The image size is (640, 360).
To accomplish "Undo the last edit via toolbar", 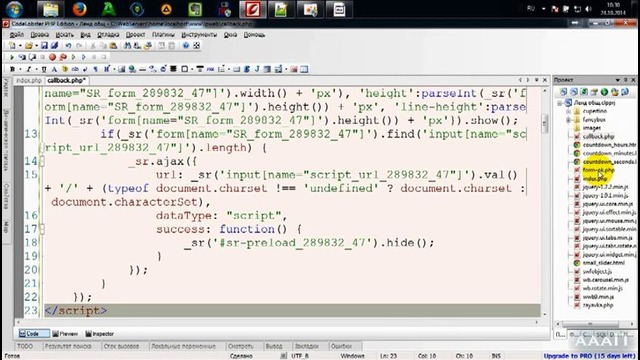I will (x=68, y=46).
